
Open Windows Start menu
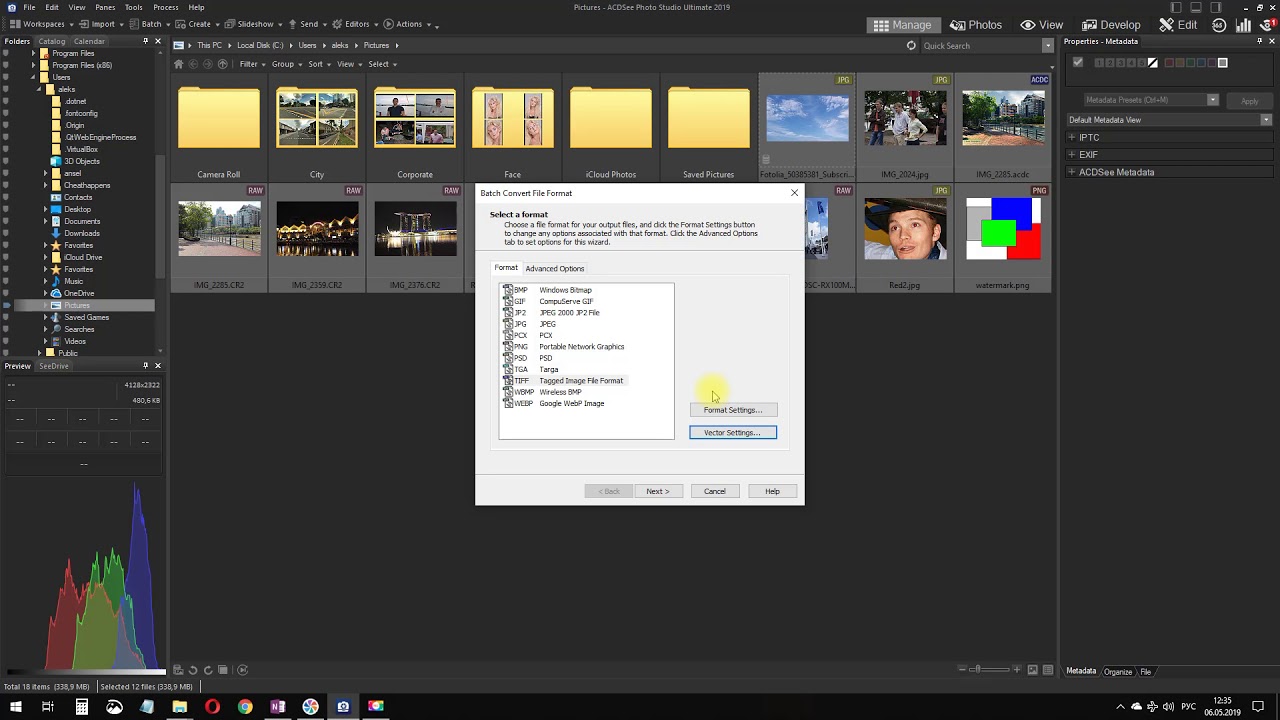pos(15,707)
